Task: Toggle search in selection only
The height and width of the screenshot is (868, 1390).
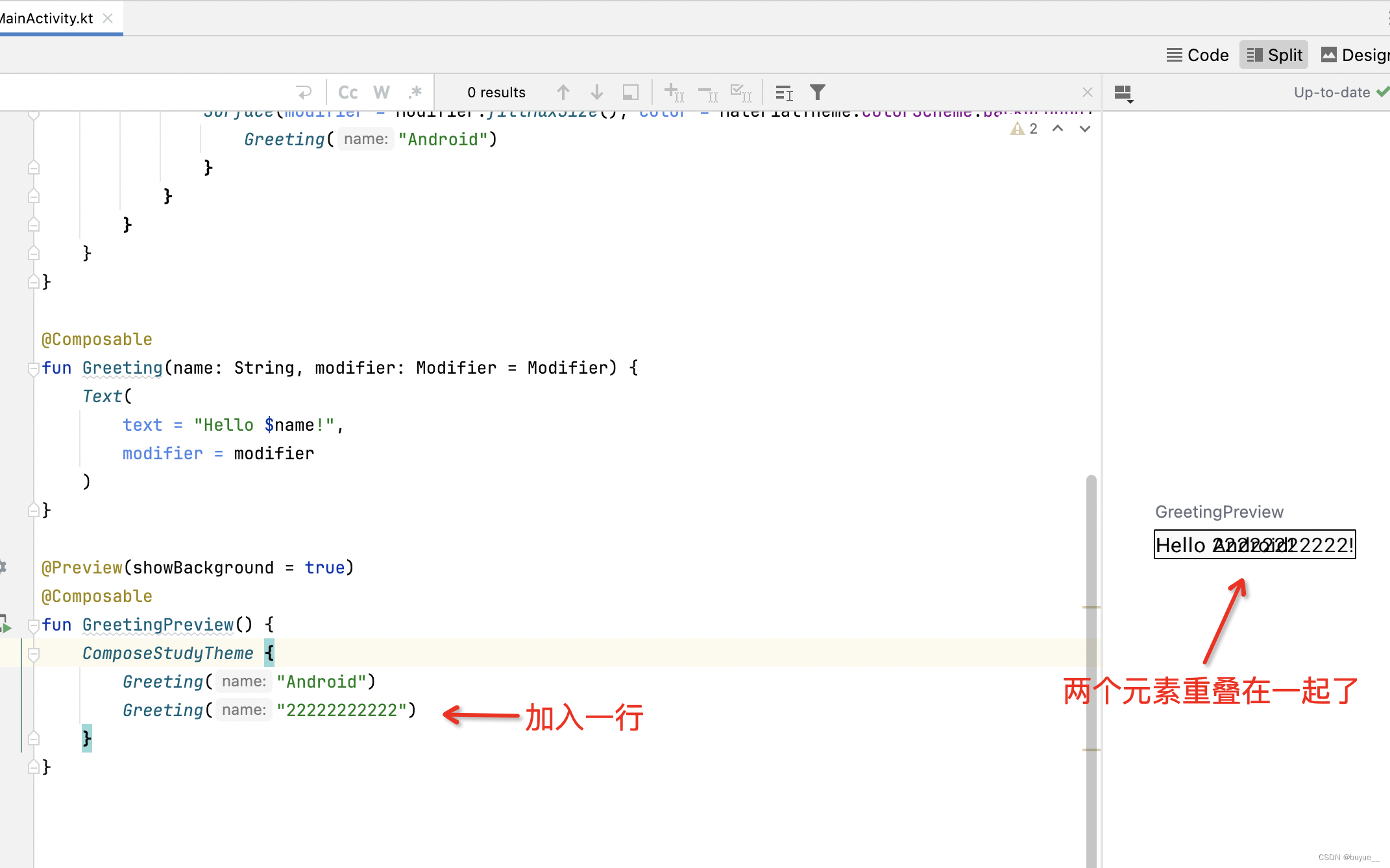Action: pyautogui.click(x=785, y=93)
